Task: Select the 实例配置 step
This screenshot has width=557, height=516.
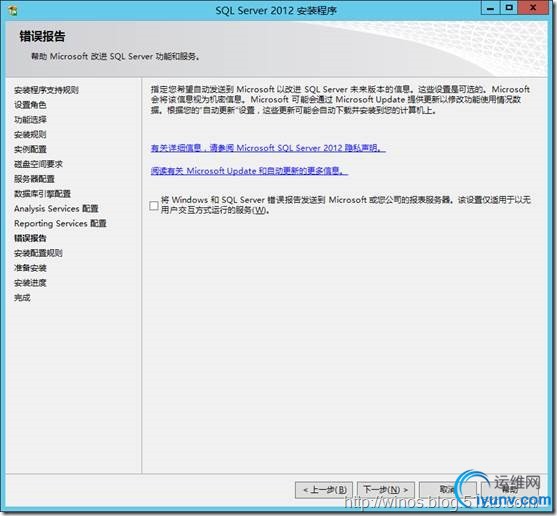Action: (x=30, y=150)
